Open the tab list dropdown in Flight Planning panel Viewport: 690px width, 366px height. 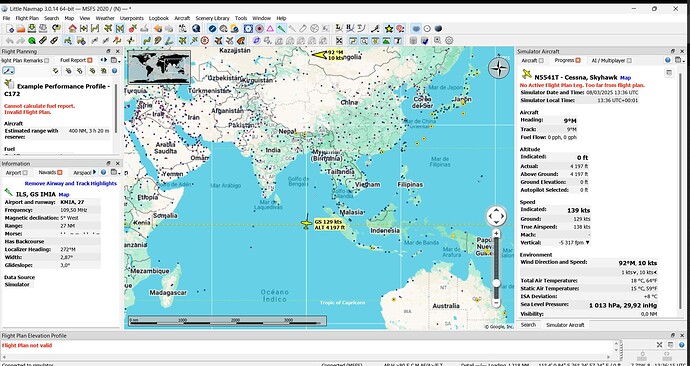click(x=116, y=60)
